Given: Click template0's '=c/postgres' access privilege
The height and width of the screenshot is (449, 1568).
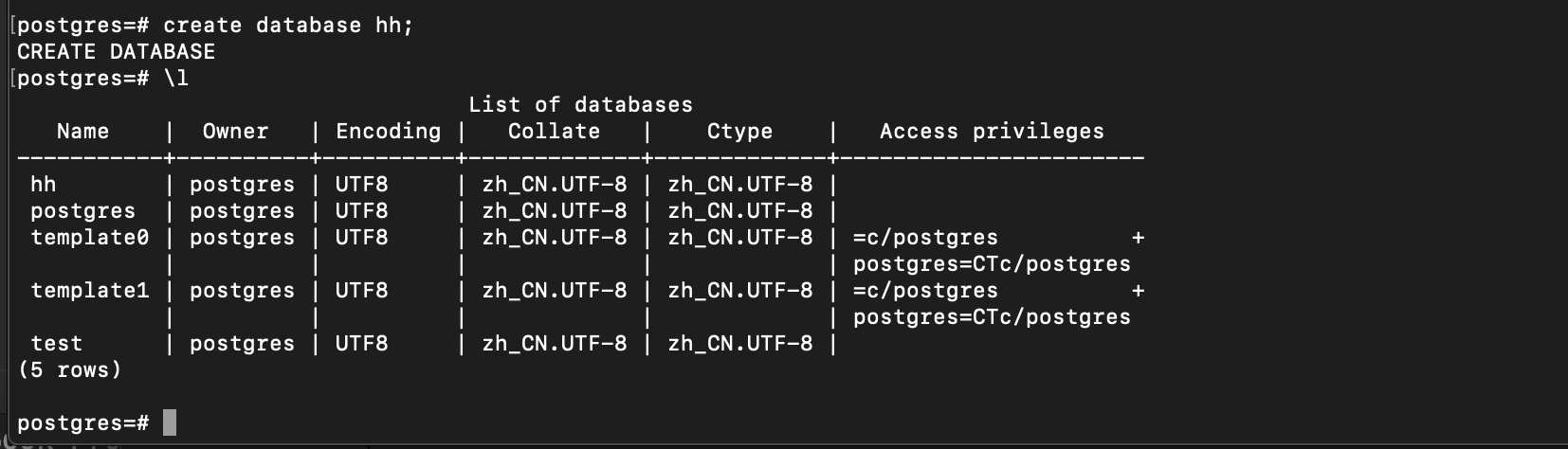Looking at the screenshot, I should pyautogui.click(x=925, y=238).
